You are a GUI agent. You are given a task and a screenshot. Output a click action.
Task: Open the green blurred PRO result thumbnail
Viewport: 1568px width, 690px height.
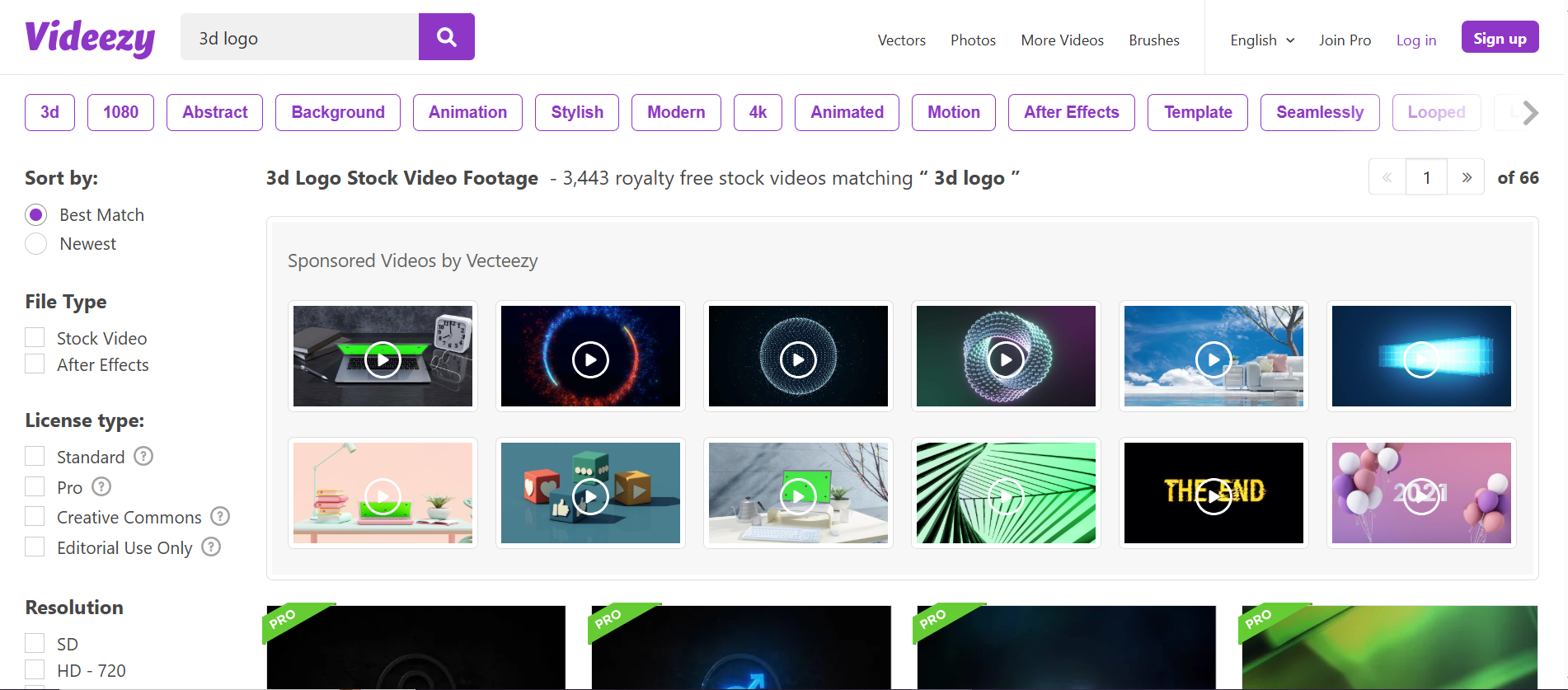(x=1390, y=647)
